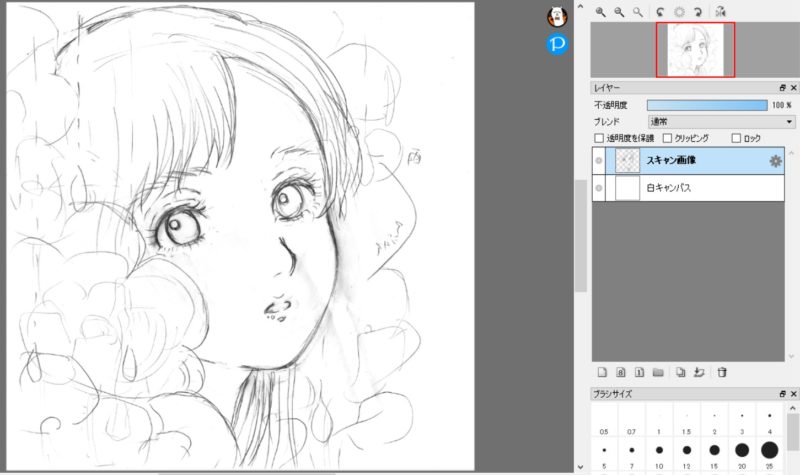This screenshot has height=475, width=800.
Task: Close the ブラシサイズ panel
Action: (x=793, y=394)
